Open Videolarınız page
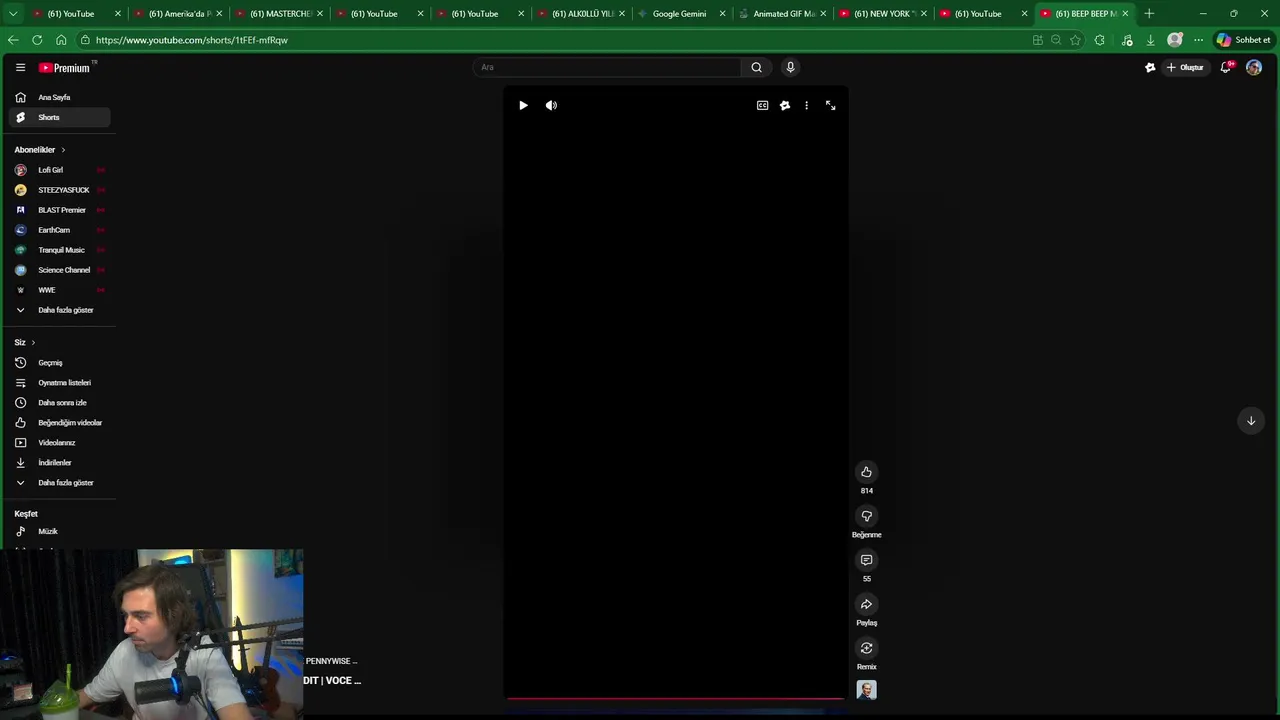 coord(60,443)
